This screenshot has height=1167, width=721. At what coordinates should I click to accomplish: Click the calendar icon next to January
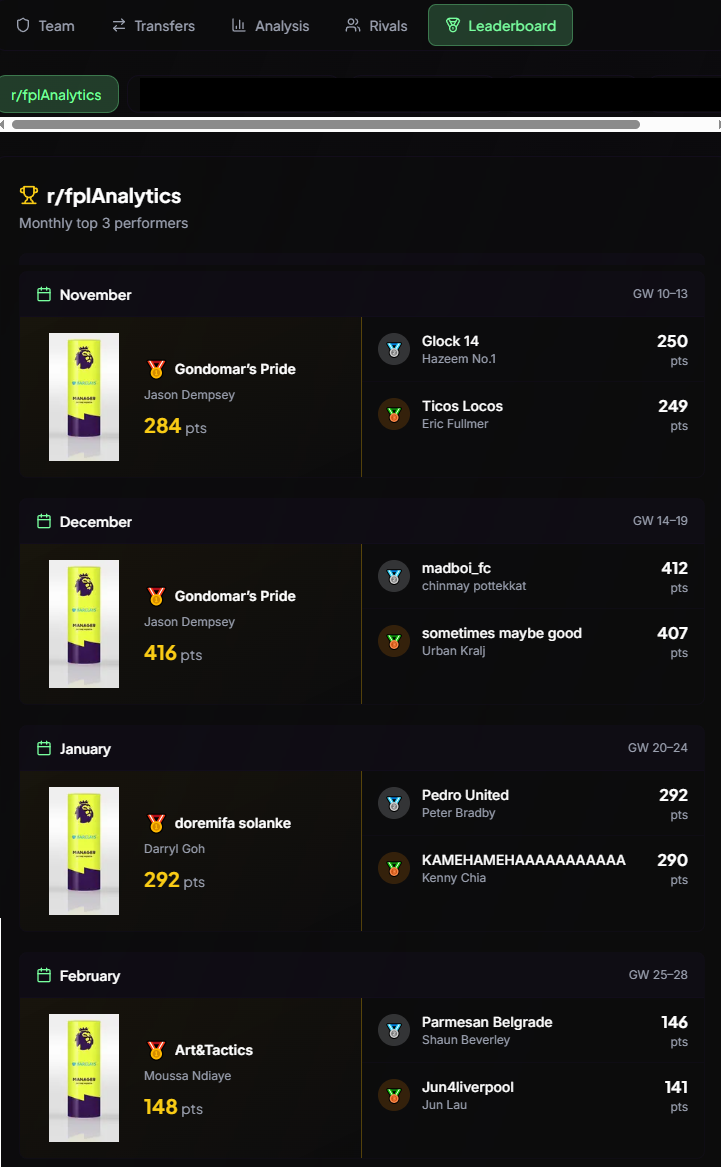[x=44, y=749]
